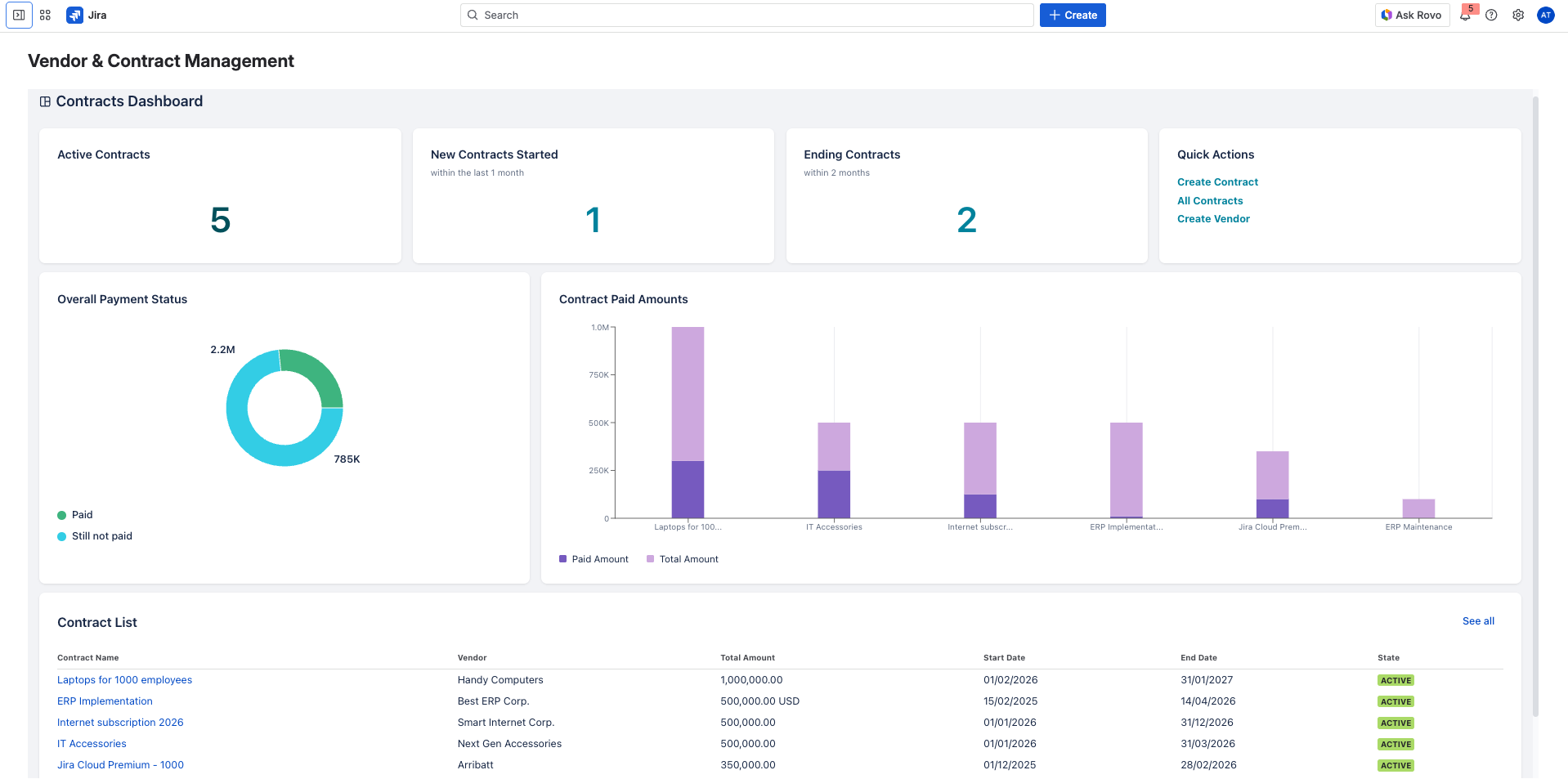Open the All Contracts quick action
The height and width of the screenshot is (779, 1568).
click(1210, 200)
